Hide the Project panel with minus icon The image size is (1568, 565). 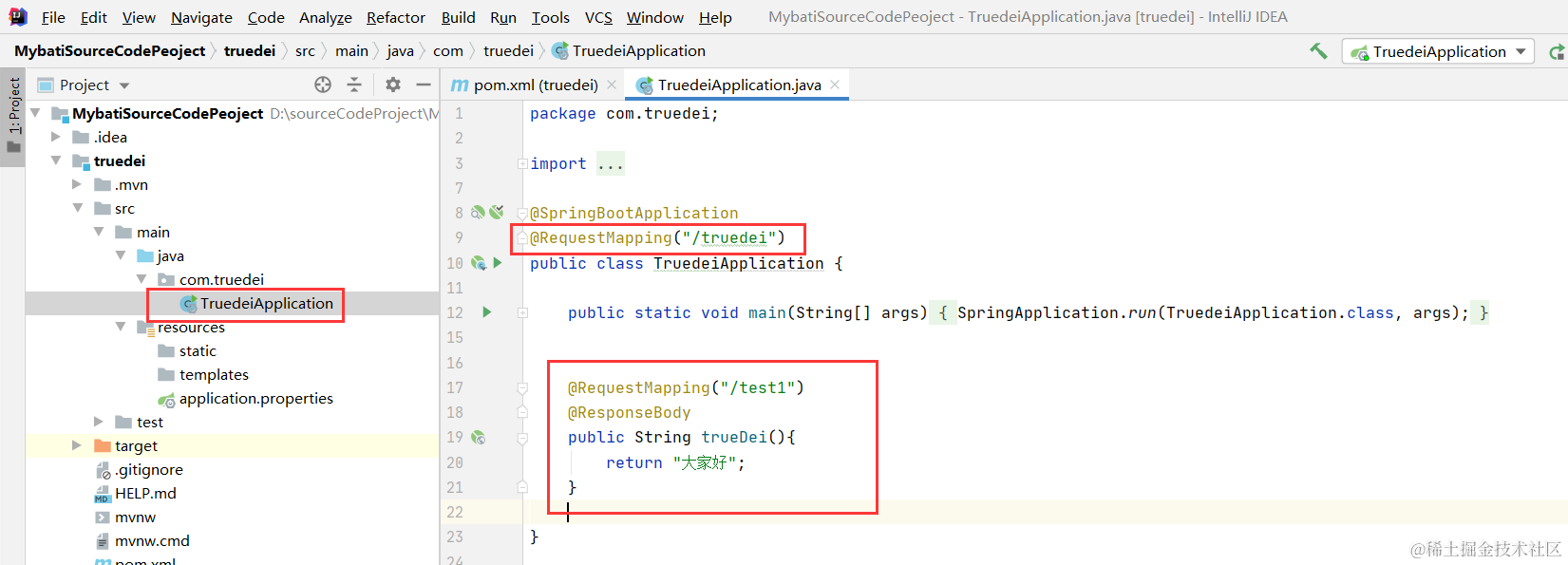point(424,85)
